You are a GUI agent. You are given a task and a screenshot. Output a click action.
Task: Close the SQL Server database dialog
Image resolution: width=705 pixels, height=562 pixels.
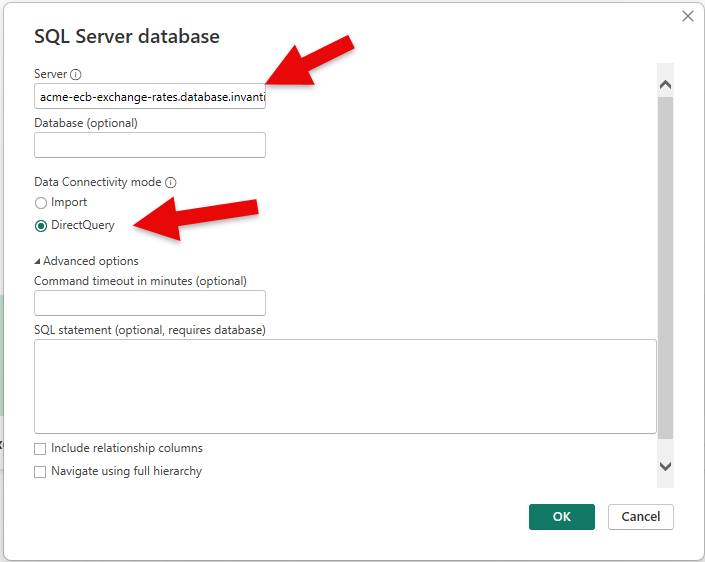click(x=687, y=16)
